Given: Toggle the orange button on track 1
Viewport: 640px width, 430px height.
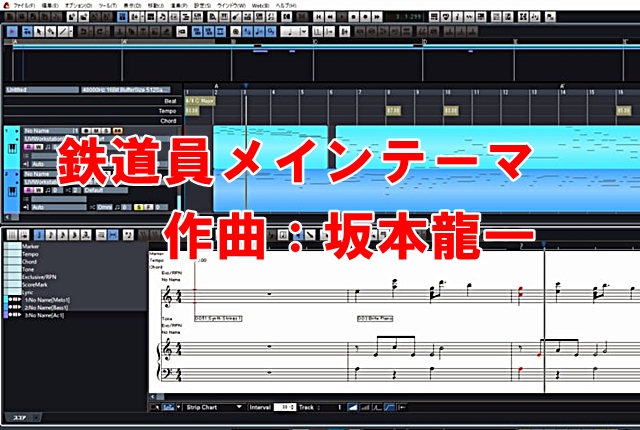Looking at the screenshot, I should point(117,131).
